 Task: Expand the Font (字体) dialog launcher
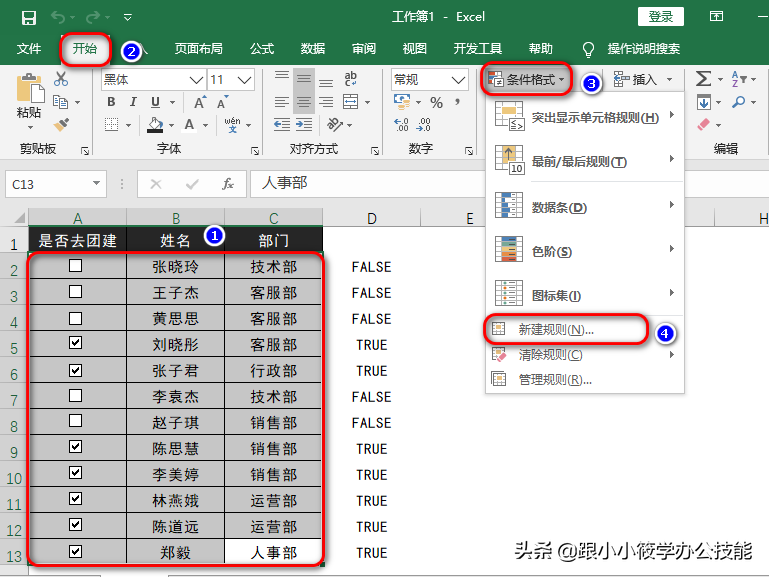pos(255,151)
